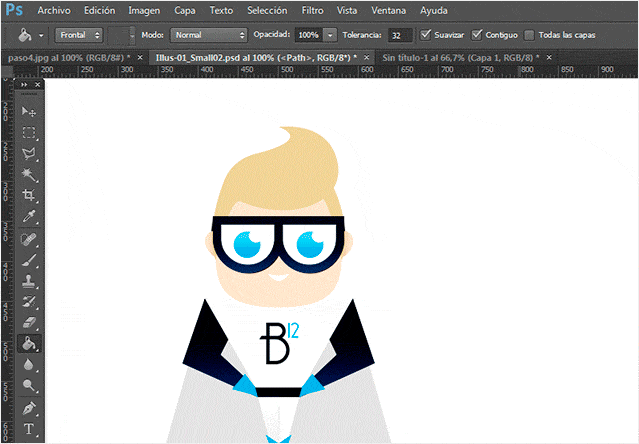Screen dimensions: 639x444
Task: Select the Brush tool
Action: [30, 260]
